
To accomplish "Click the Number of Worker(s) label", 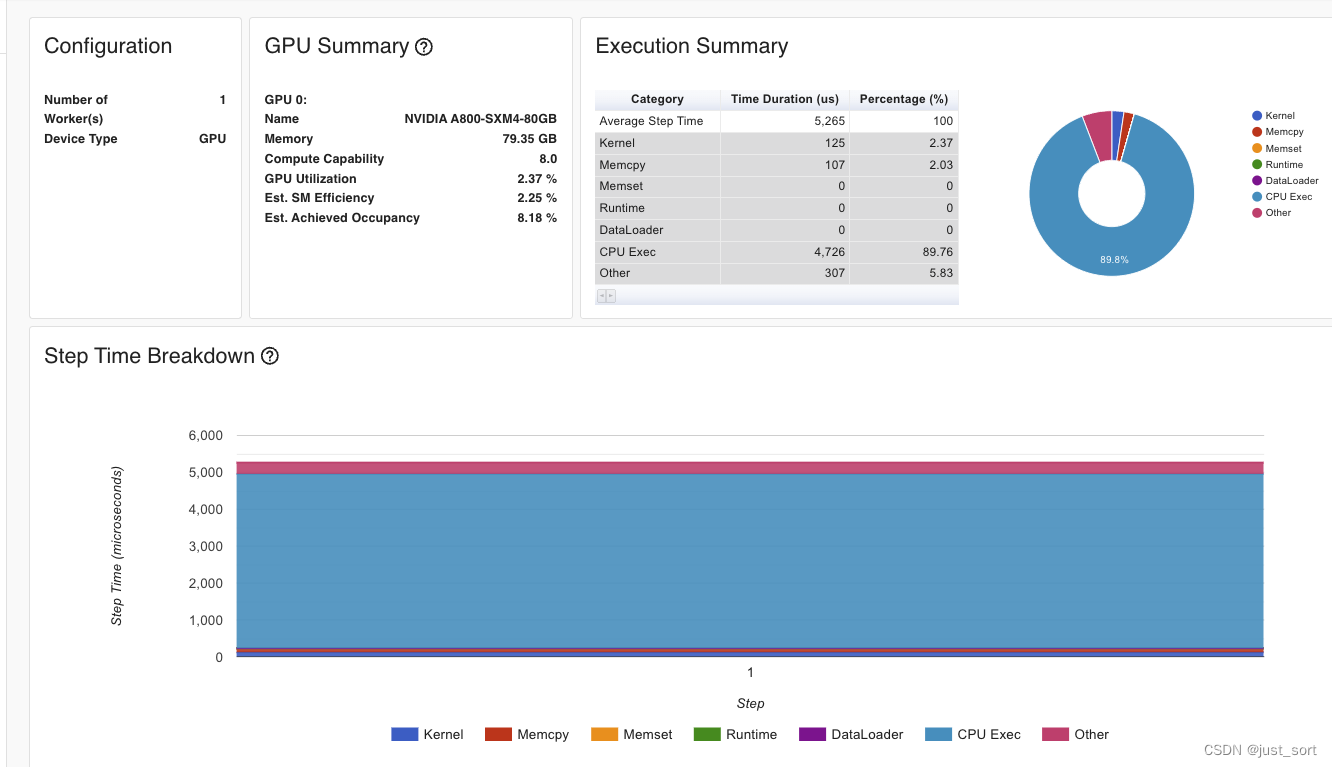I will pos(76,109).
